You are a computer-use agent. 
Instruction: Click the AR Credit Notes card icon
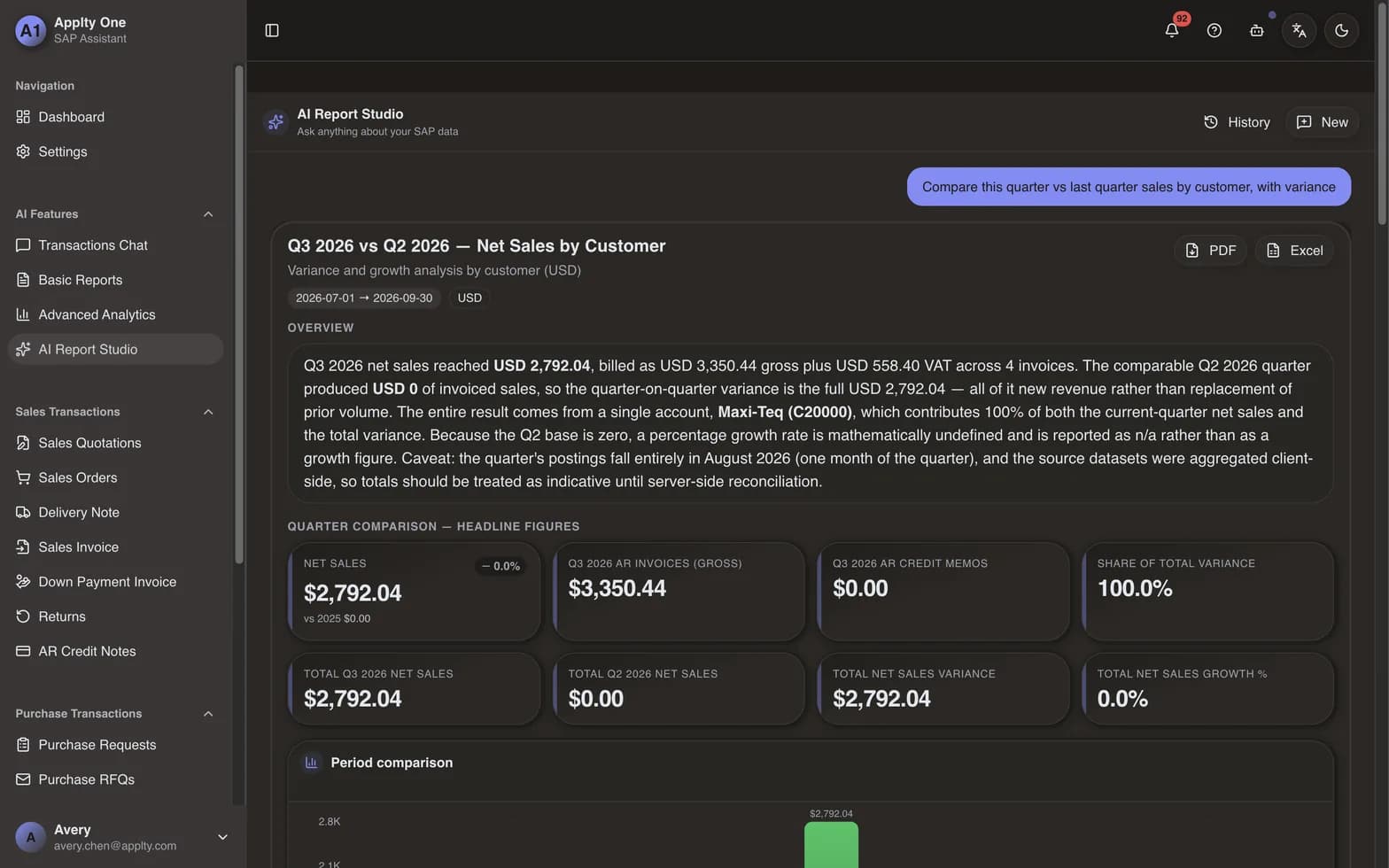point(23,651)
